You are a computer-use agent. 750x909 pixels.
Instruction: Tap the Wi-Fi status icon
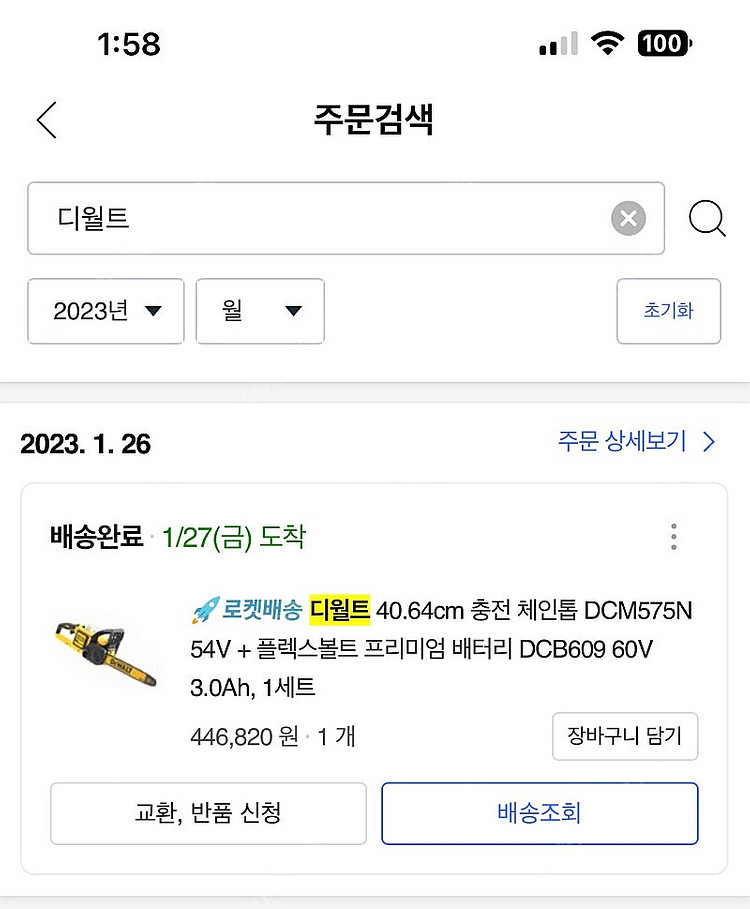(607, 43)
